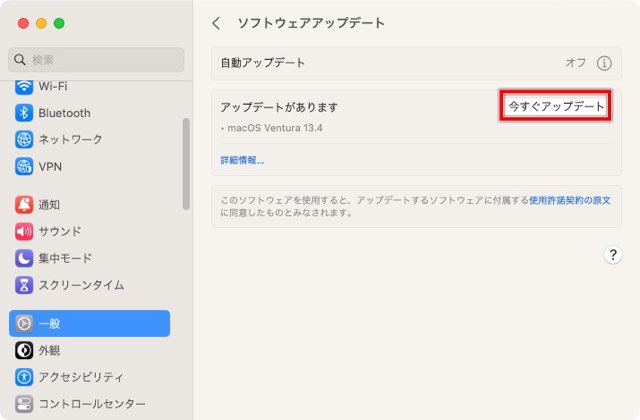The width and height of the screenshot is (640, 420).
Task: Click the スクリーンタイム hourglass icon
Action: tap(24, 285)
